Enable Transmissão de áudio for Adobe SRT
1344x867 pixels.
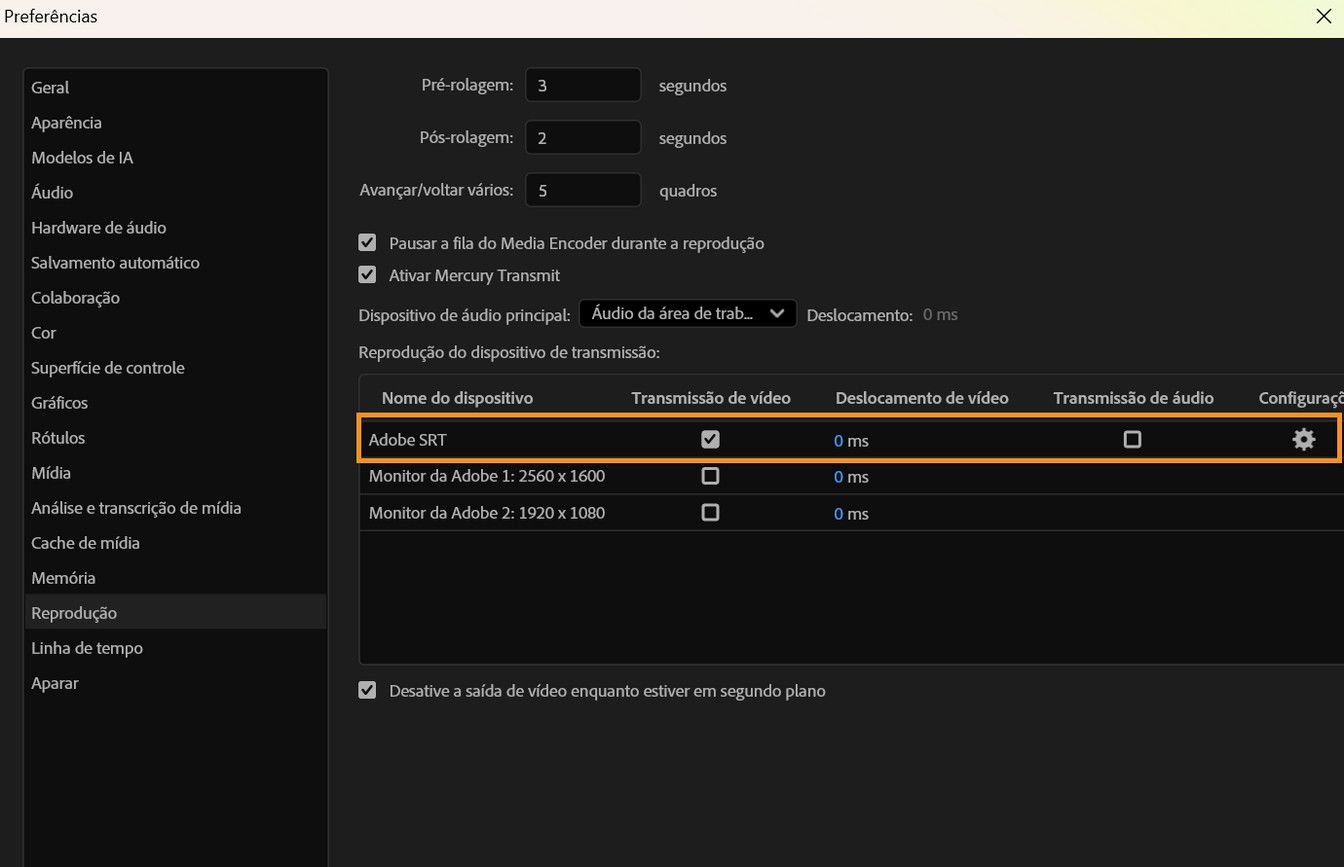1132,439
